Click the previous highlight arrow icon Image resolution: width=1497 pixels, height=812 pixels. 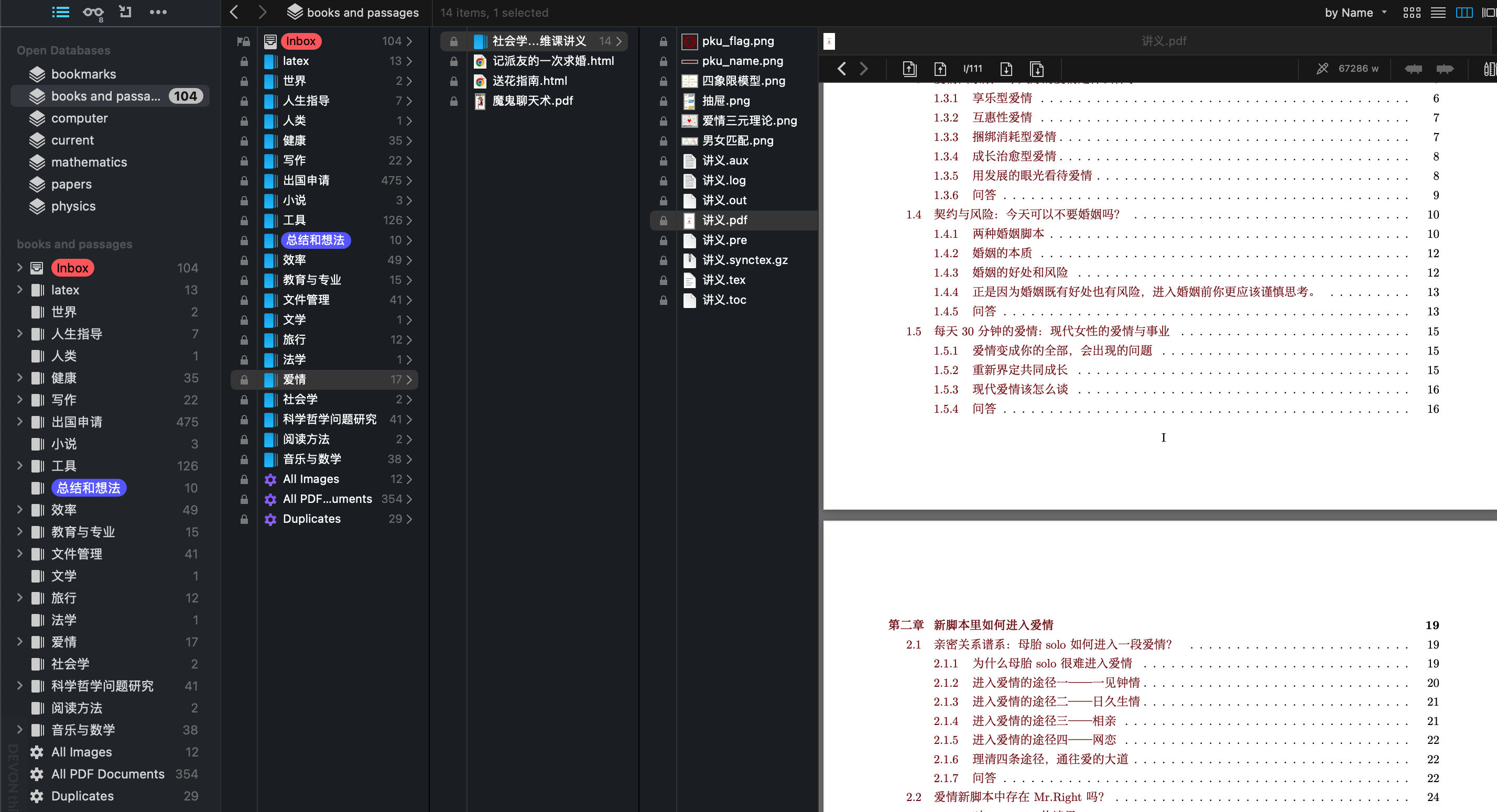coord(1413,69)
